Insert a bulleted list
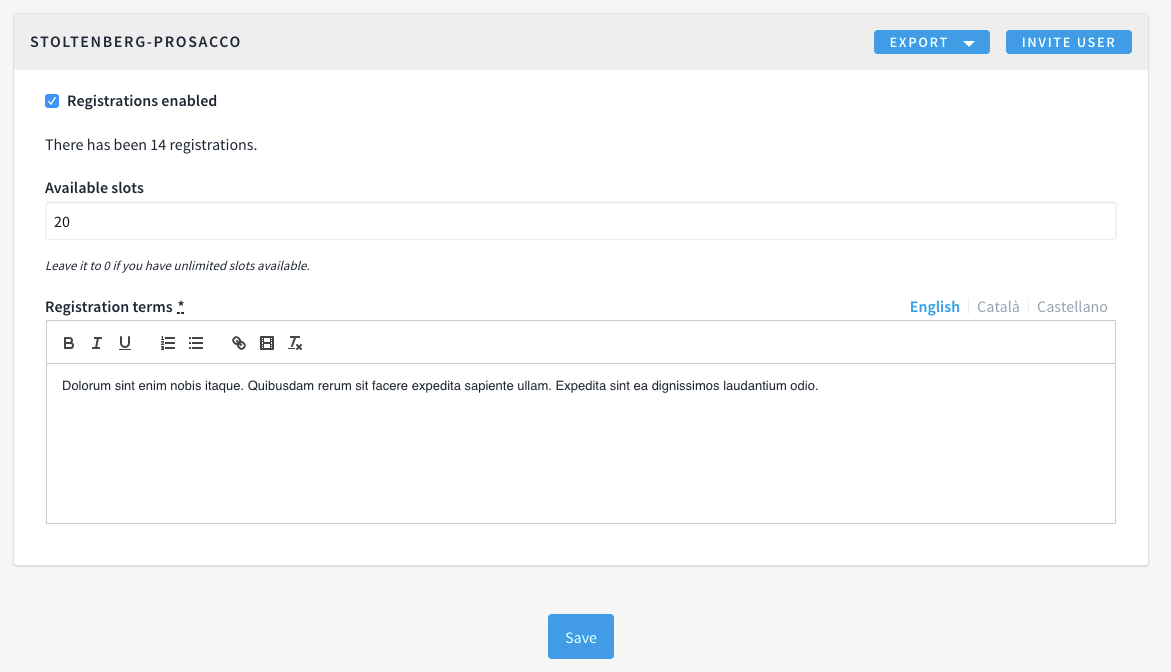The image size is (1171, 672). pyautogui.click(x=196, y=343)
